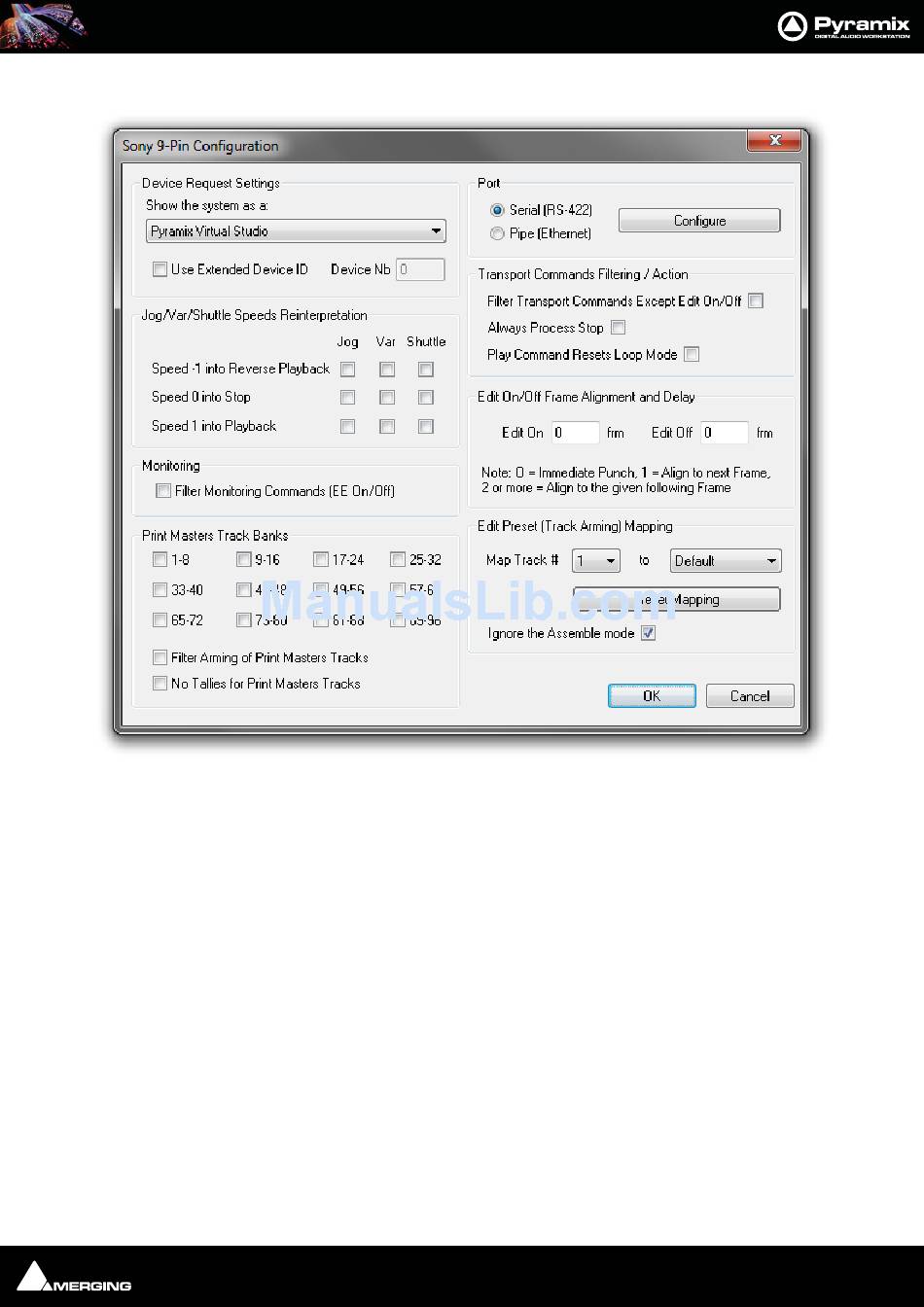
Task: Toggle Play Command Resets Loop Mode
Action: click(x=692, y=354)
